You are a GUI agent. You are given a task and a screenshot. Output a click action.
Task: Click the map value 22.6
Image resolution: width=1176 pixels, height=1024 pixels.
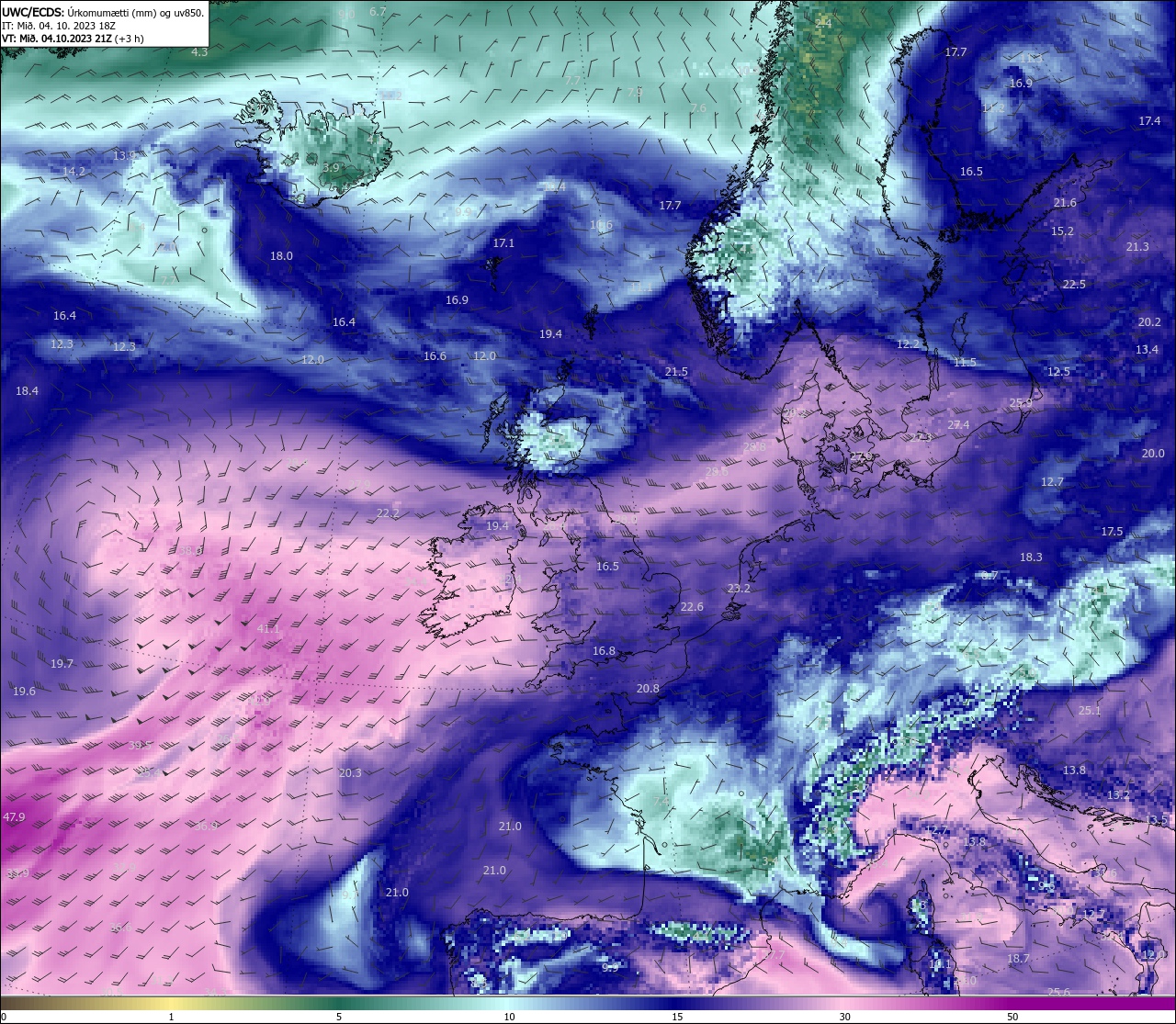(692, 606)
